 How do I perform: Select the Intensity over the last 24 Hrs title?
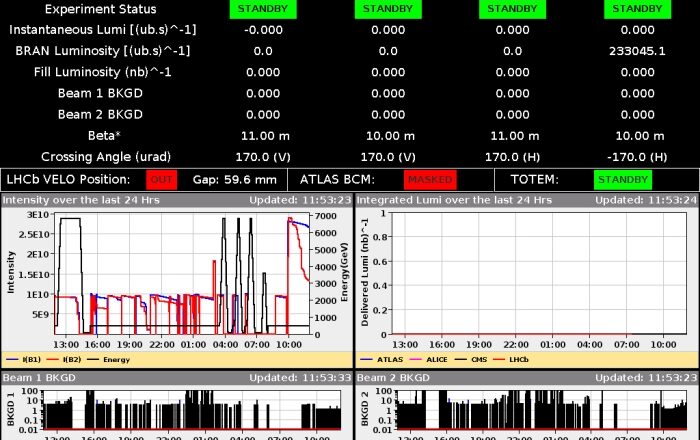click(81, 200)
